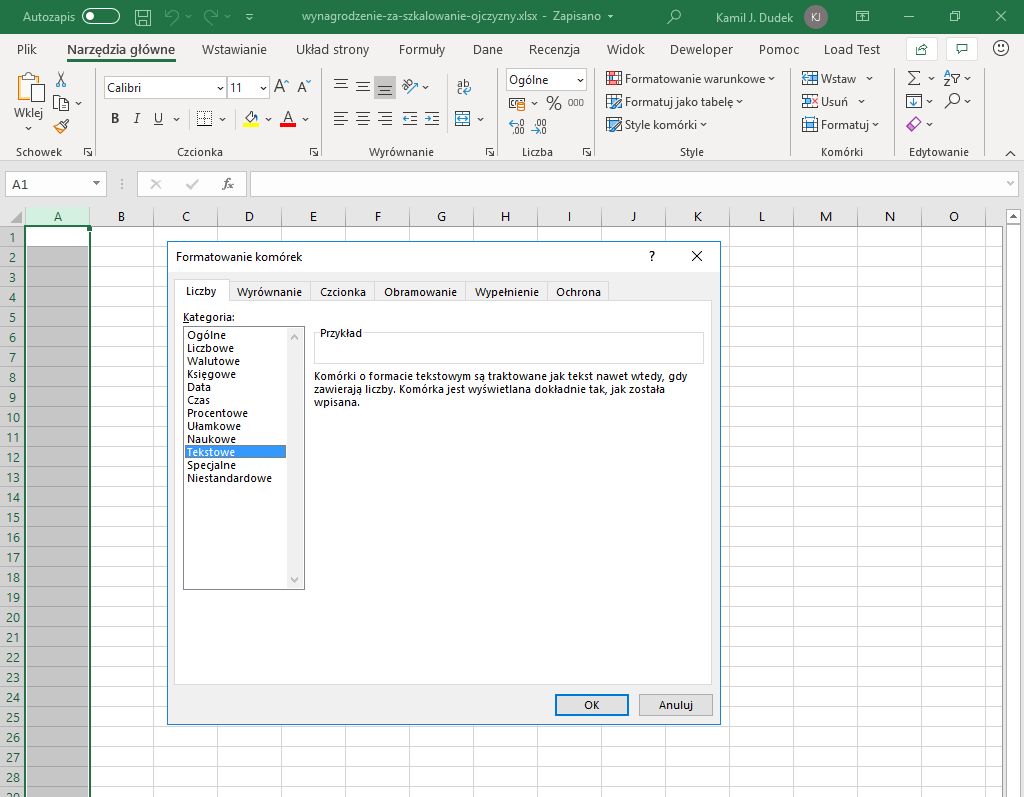Viewport: 1024px width, 797px height.
Task: Click the help question mark in the dialog
Action: click(x=652, y=256)
